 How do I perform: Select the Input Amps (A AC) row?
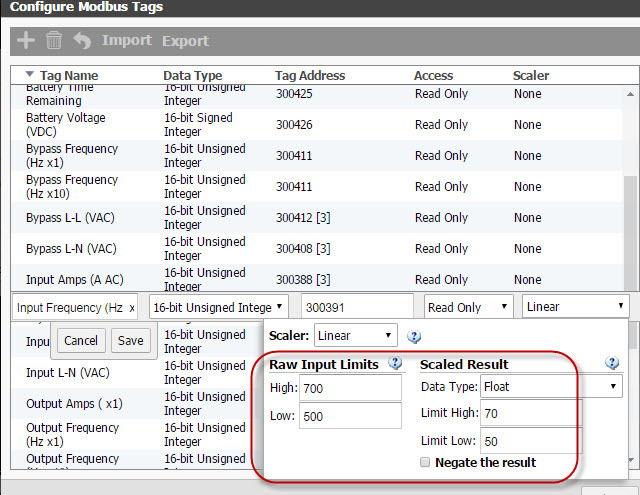point(317,278)
